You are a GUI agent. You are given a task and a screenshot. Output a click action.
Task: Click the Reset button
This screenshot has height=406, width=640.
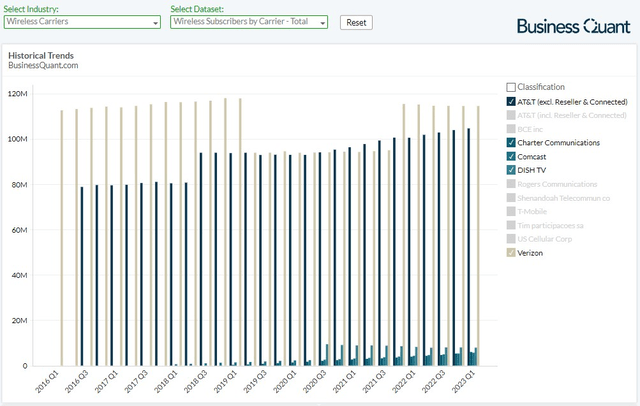tap(356, 23)
